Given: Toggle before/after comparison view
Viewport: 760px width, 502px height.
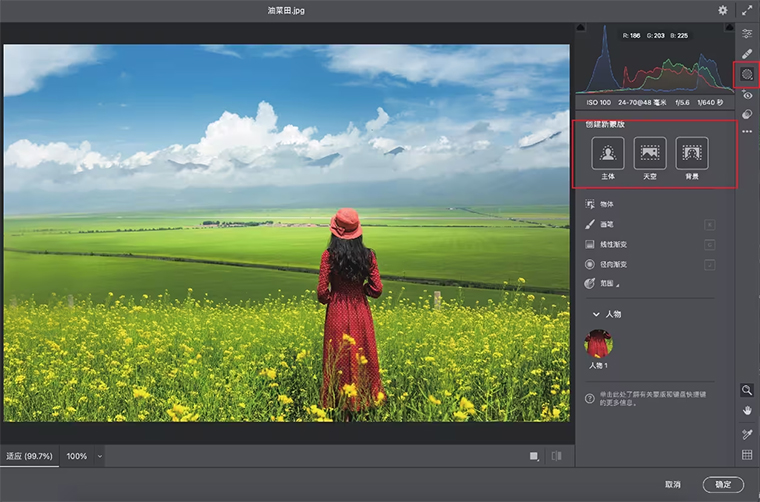Looking at the screenshot, I should [556, 456].
